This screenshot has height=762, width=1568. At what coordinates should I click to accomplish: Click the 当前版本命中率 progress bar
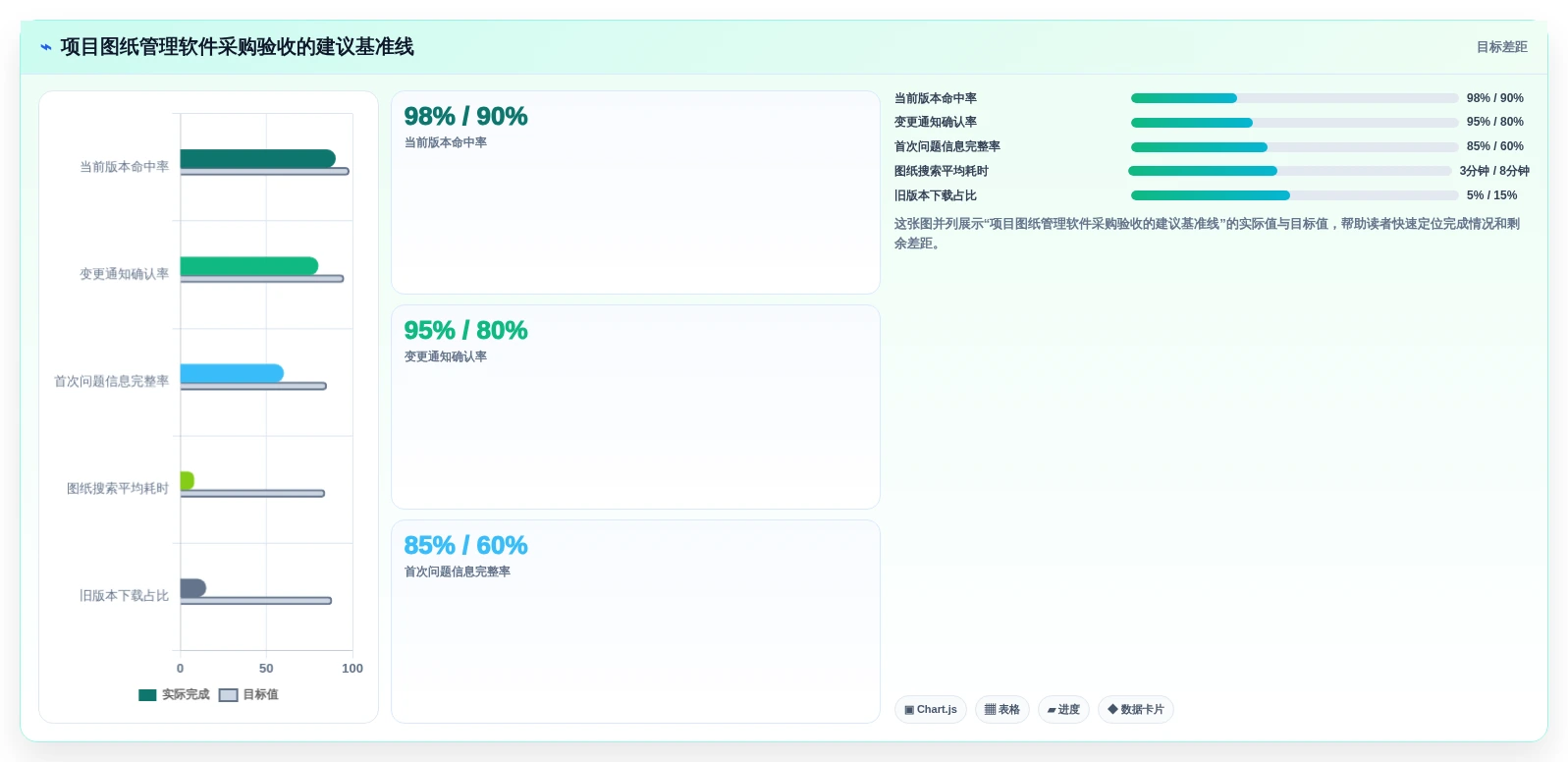pos(1294,98)
